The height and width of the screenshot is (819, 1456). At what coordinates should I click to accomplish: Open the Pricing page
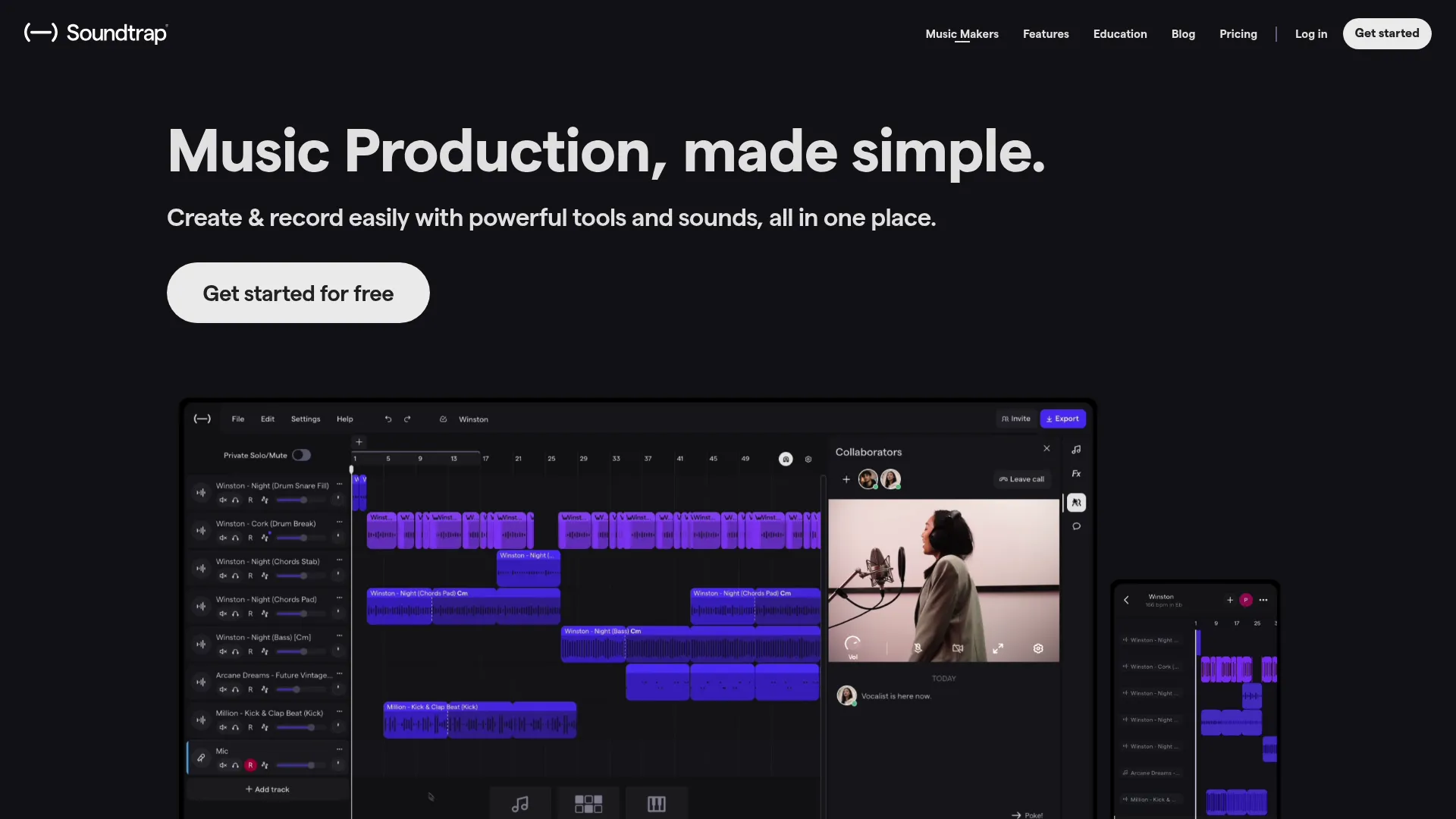pyautogui.click(x=1238, y=34)
